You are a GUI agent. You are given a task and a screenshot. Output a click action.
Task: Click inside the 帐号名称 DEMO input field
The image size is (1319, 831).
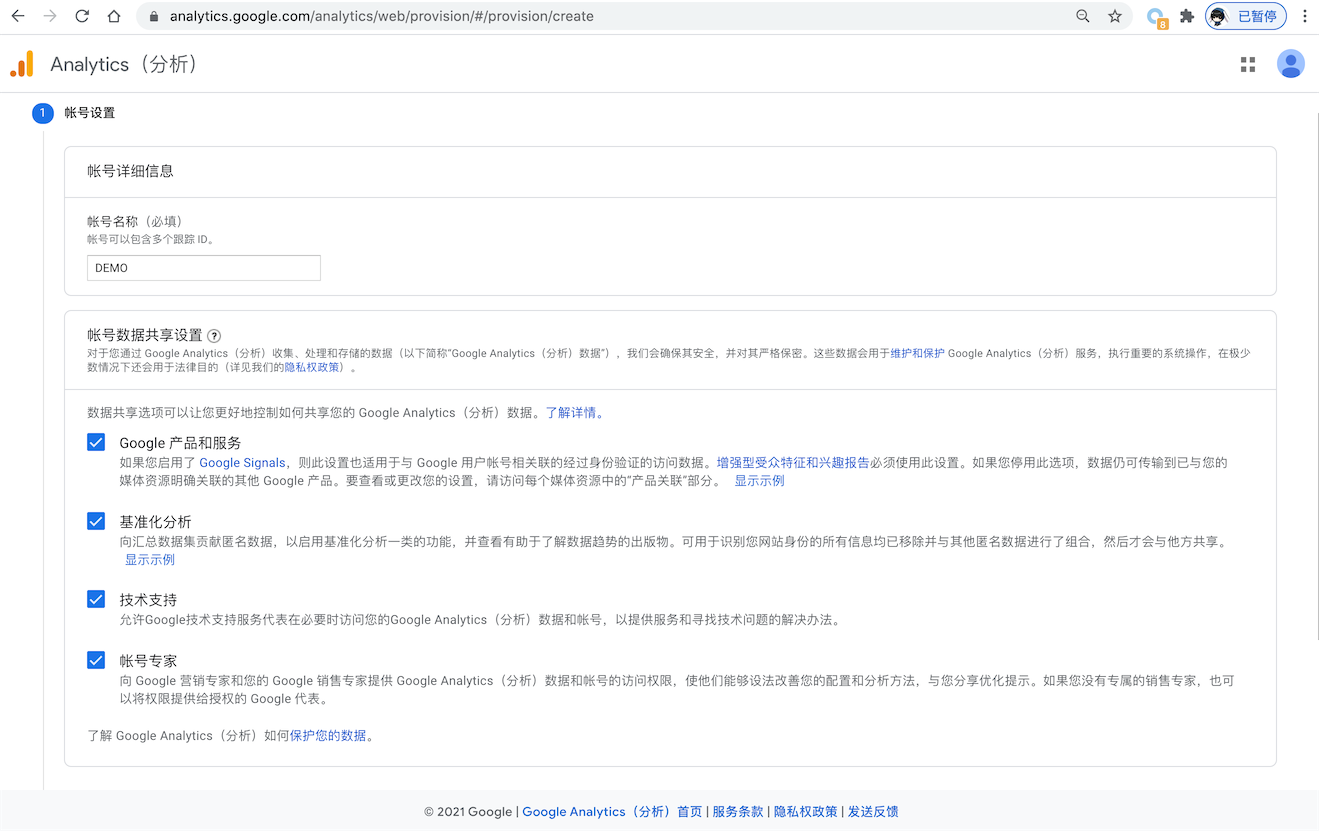pos(203,267)
